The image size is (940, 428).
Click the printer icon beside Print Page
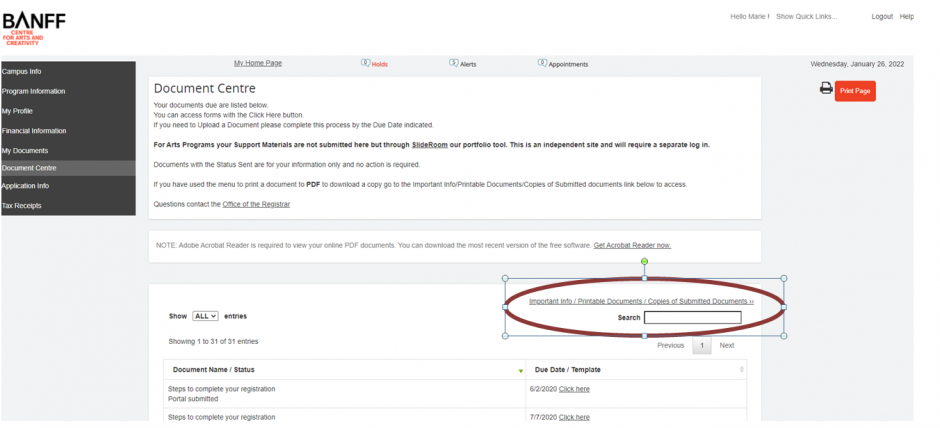[826, 89]
